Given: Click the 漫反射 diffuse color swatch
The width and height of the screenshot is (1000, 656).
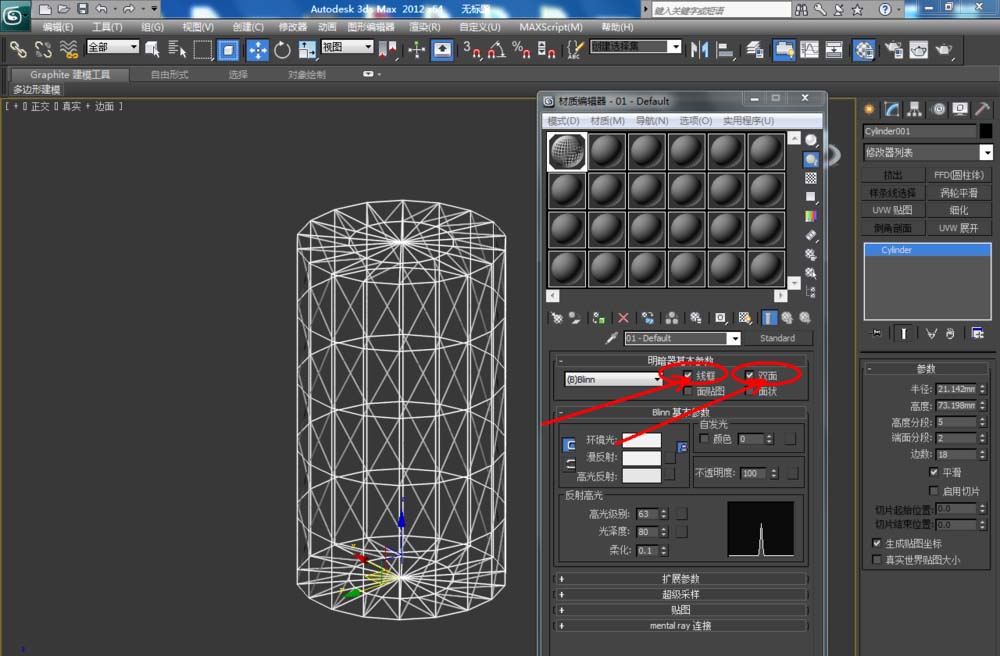Looking at the screenshot, I should (641, 458).
